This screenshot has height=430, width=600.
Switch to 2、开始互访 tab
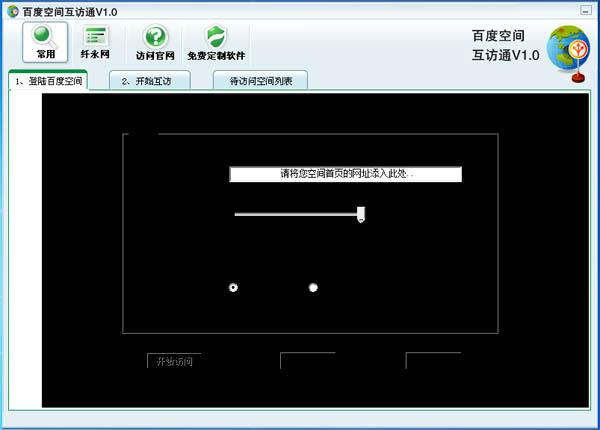click(150, 81)
